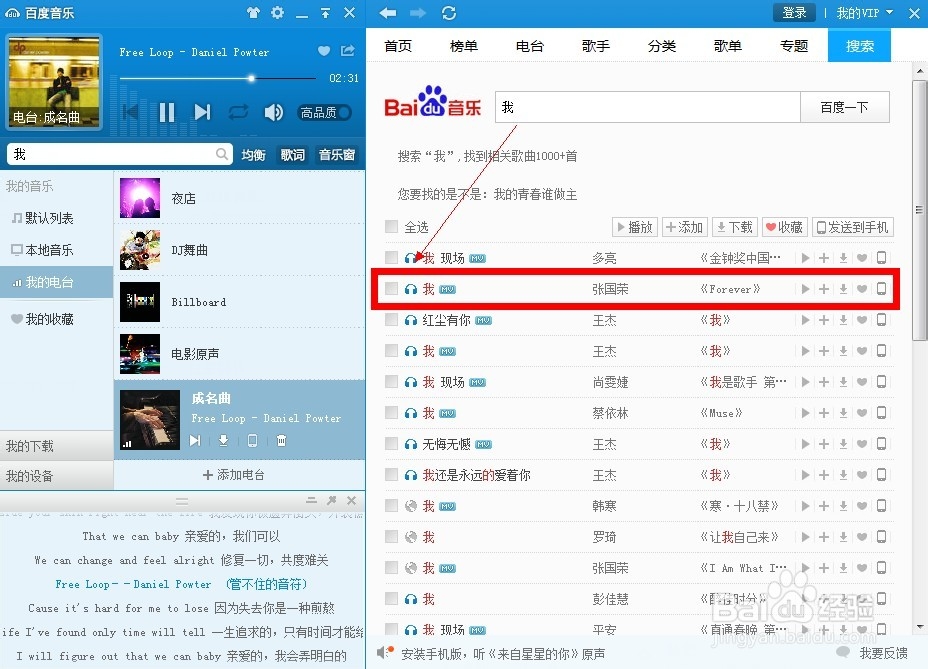Go back with the browser back arrow

point(388,12)
